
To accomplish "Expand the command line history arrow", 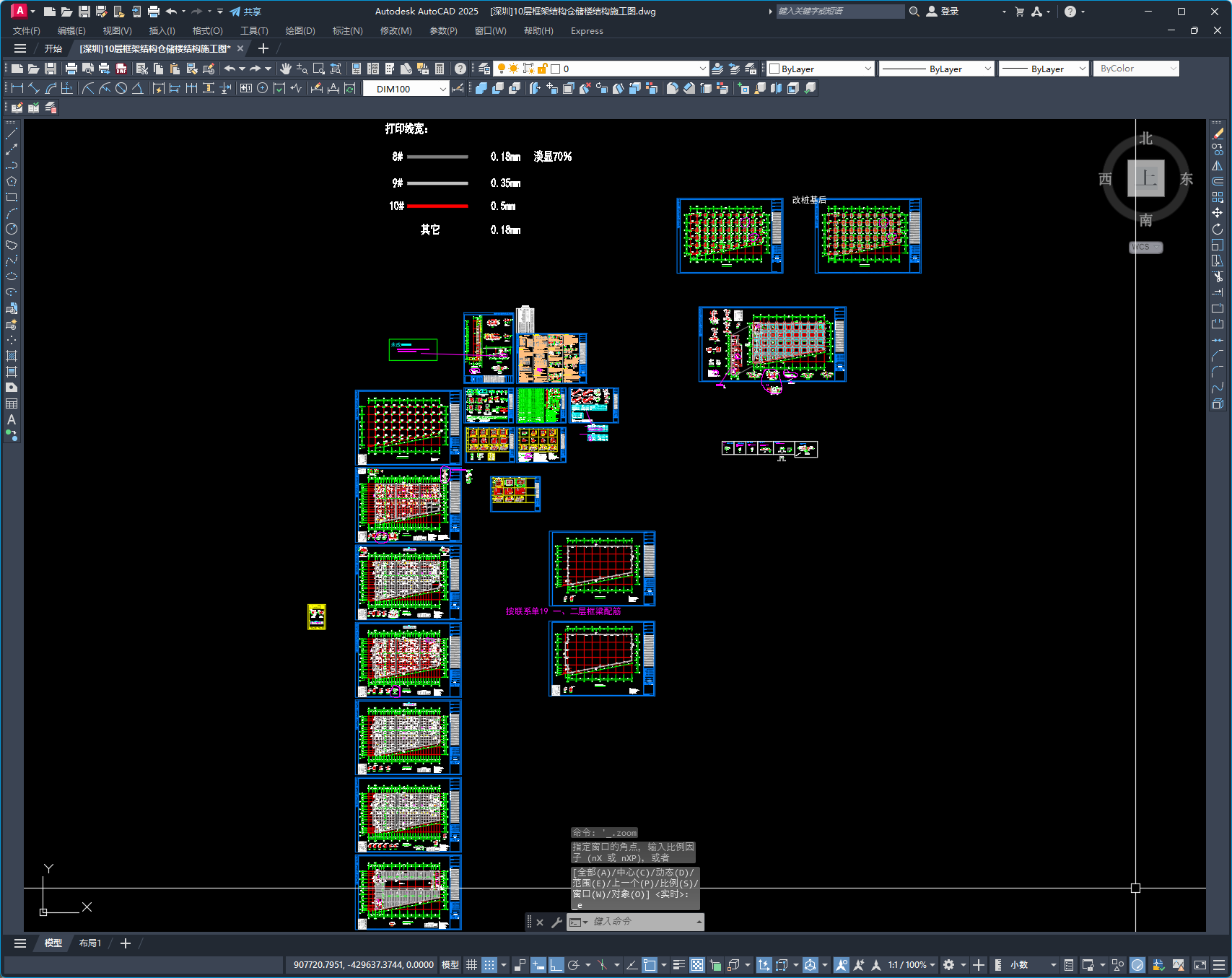I will pyautogui.click(x=699, y=922).
